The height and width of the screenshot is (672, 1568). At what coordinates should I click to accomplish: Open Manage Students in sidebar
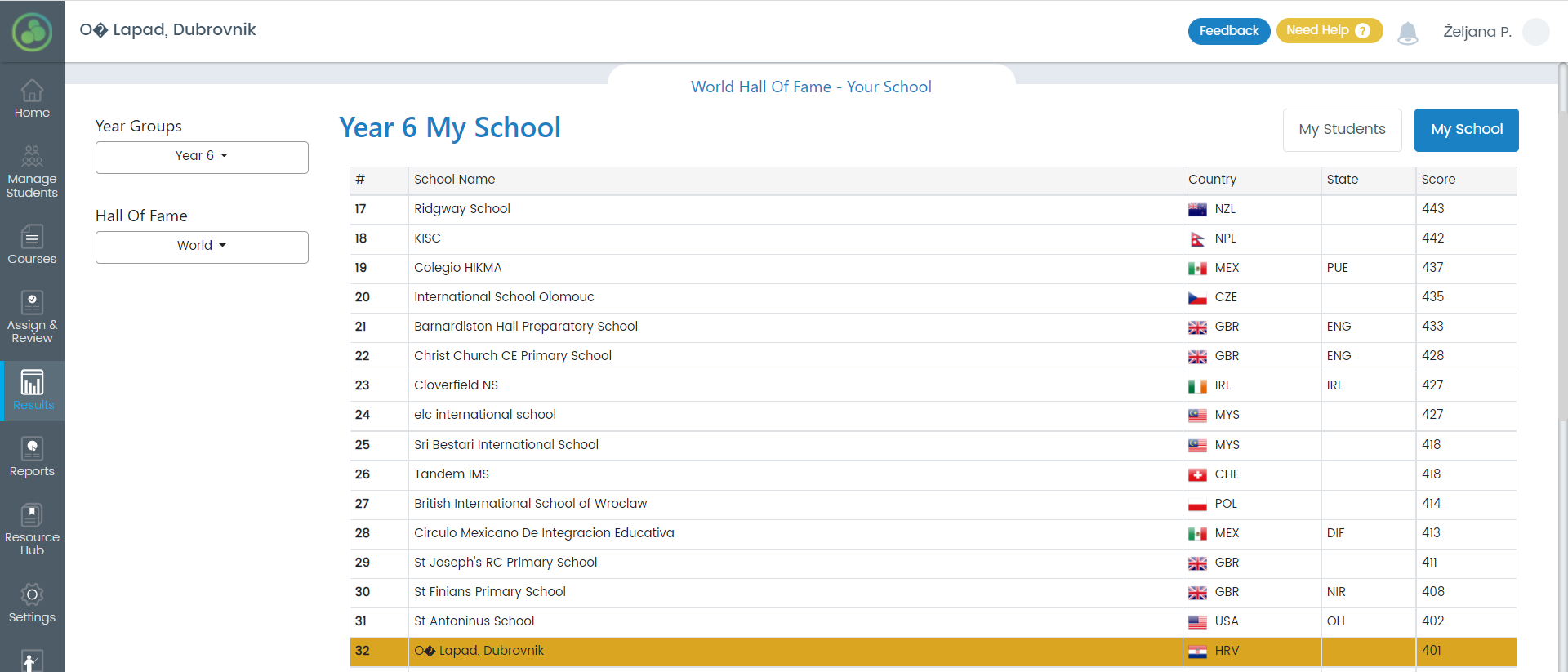[32, 171]
